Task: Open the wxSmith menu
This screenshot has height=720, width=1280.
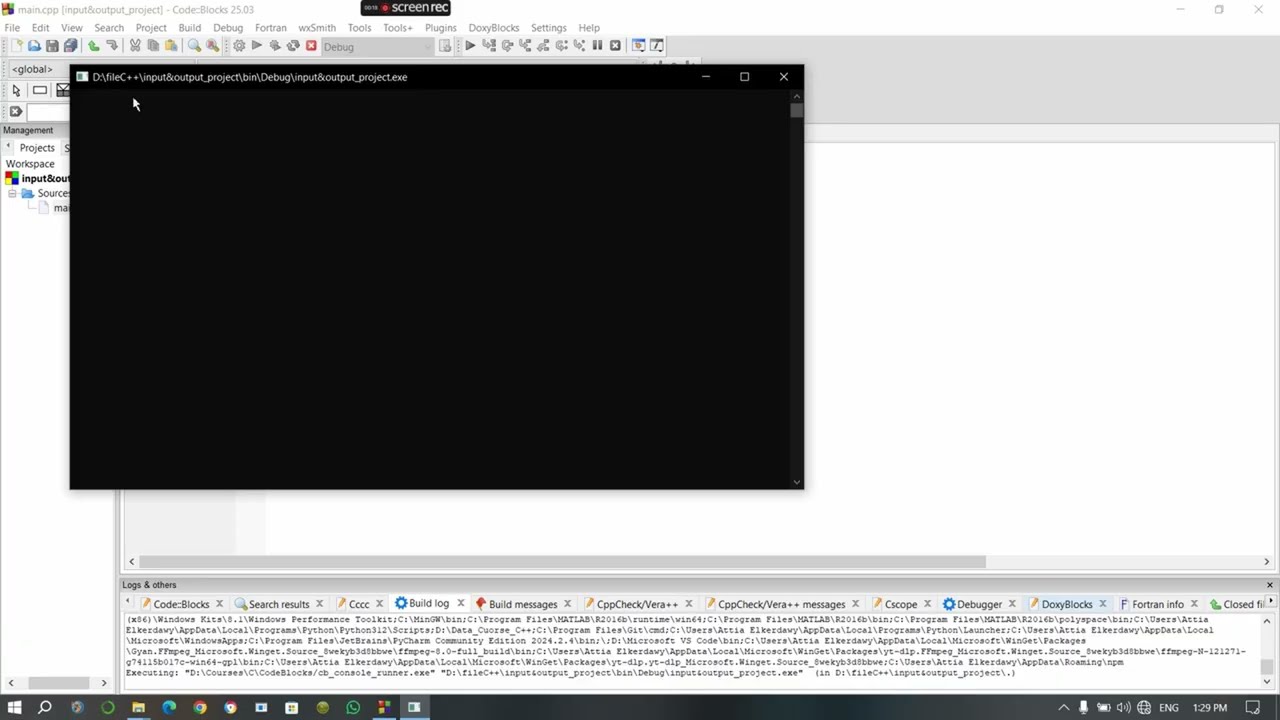Action: [317, 28]
